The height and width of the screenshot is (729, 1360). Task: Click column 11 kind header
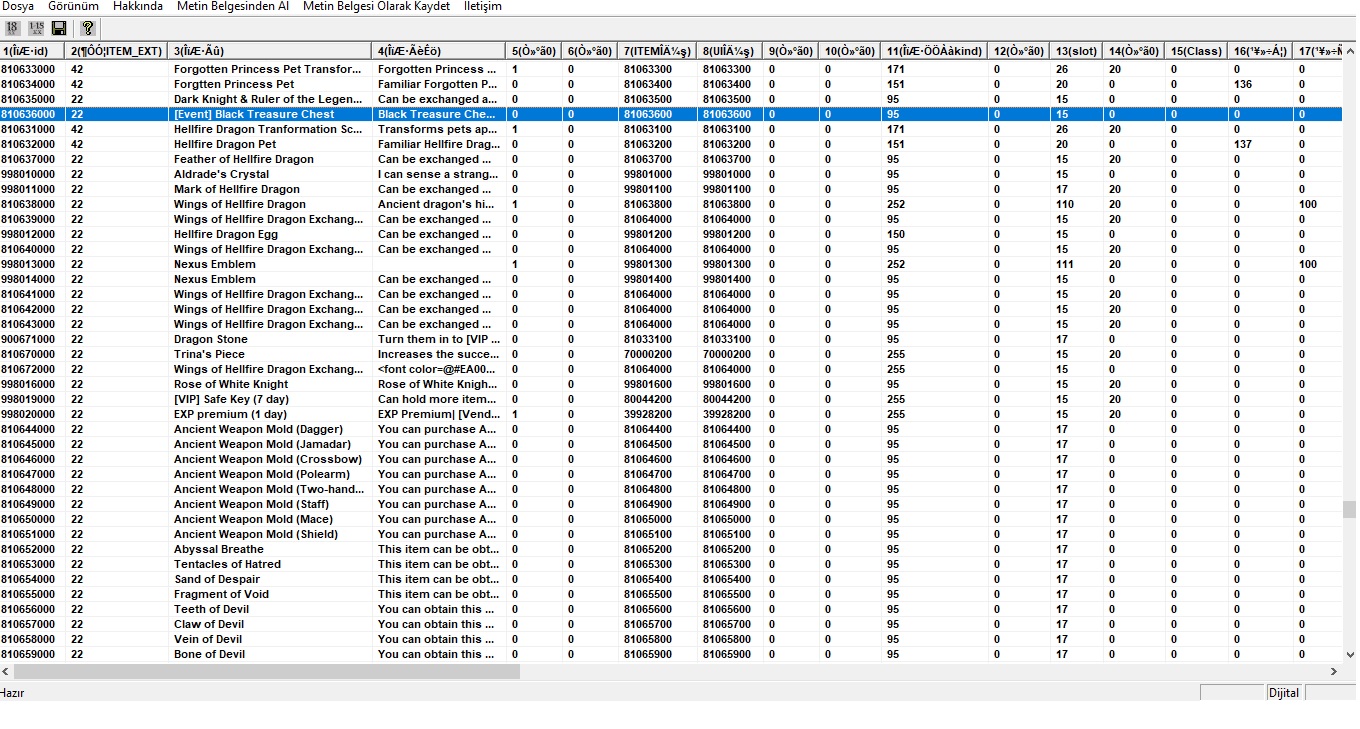point(935,51)
